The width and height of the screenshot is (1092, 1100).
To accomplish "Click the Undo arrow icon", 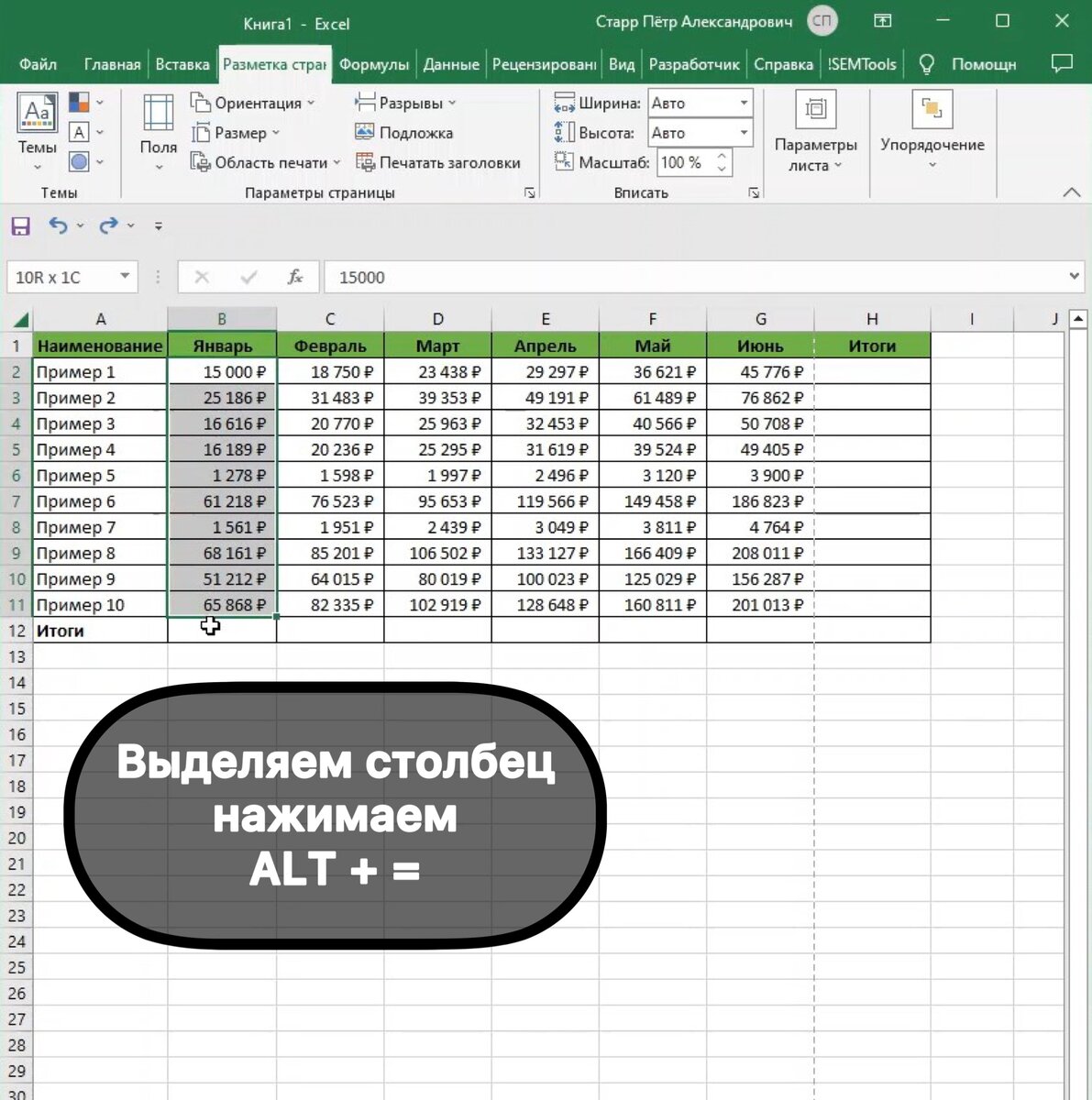I will click(58, 226).
